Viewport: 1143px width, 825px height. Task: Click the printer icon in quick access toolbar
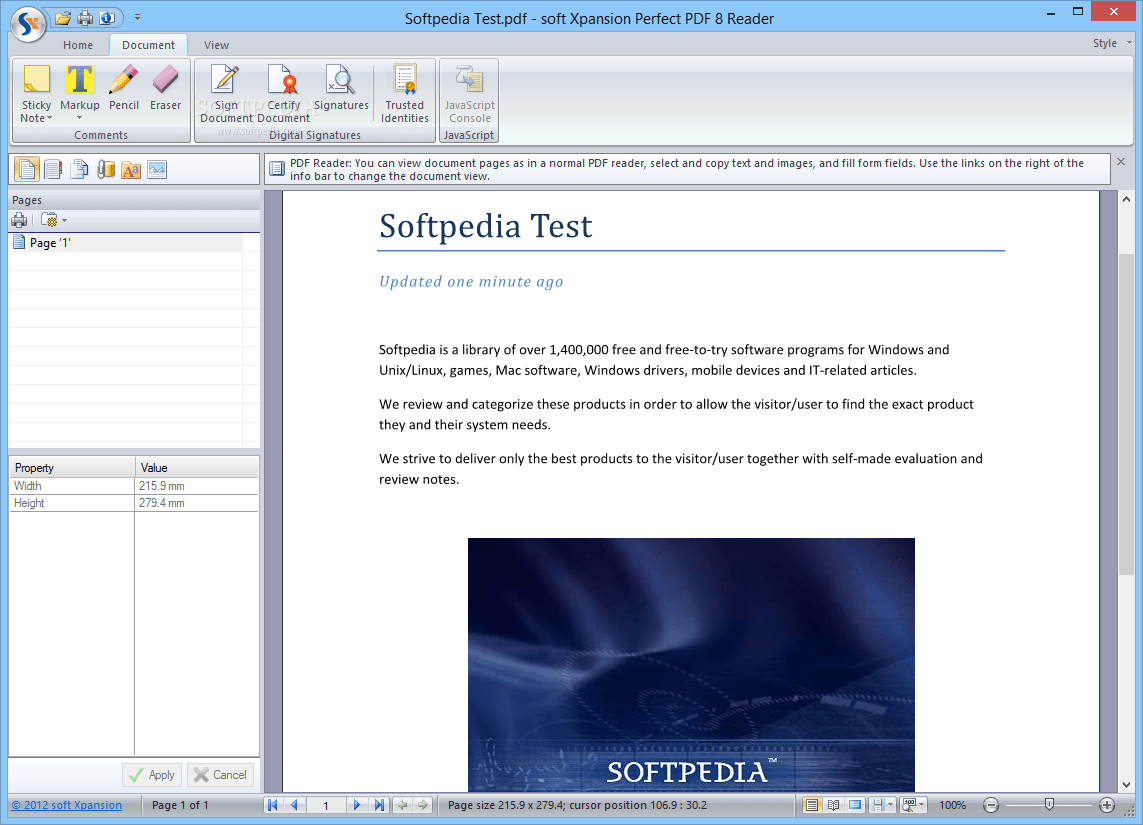[x=85, y=17]
